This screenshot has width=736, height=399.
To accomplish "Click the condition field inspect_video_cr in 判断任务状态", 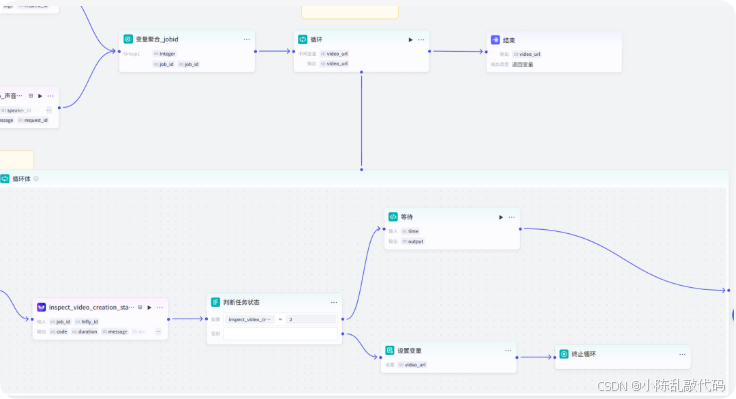I will click(249, 319).
